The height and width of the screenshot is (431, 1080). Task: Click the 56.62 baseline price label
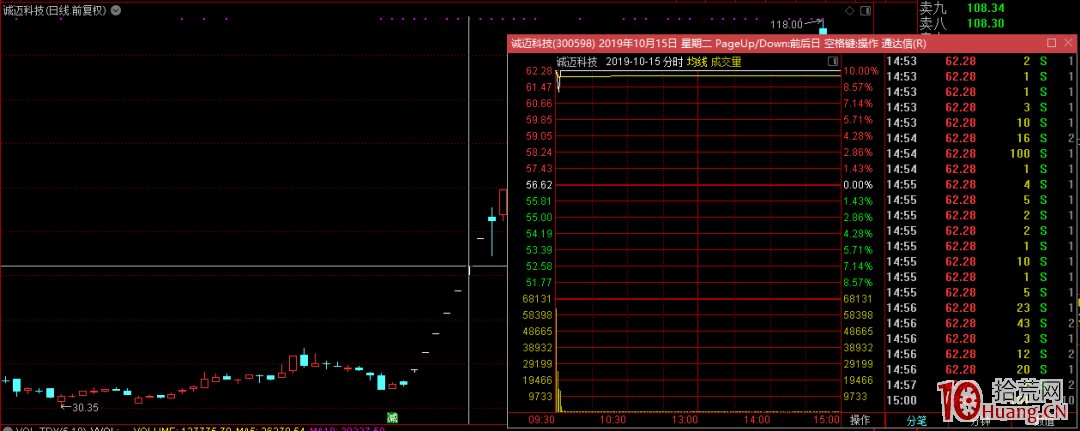pyautogui.click(x=539, y=185)
